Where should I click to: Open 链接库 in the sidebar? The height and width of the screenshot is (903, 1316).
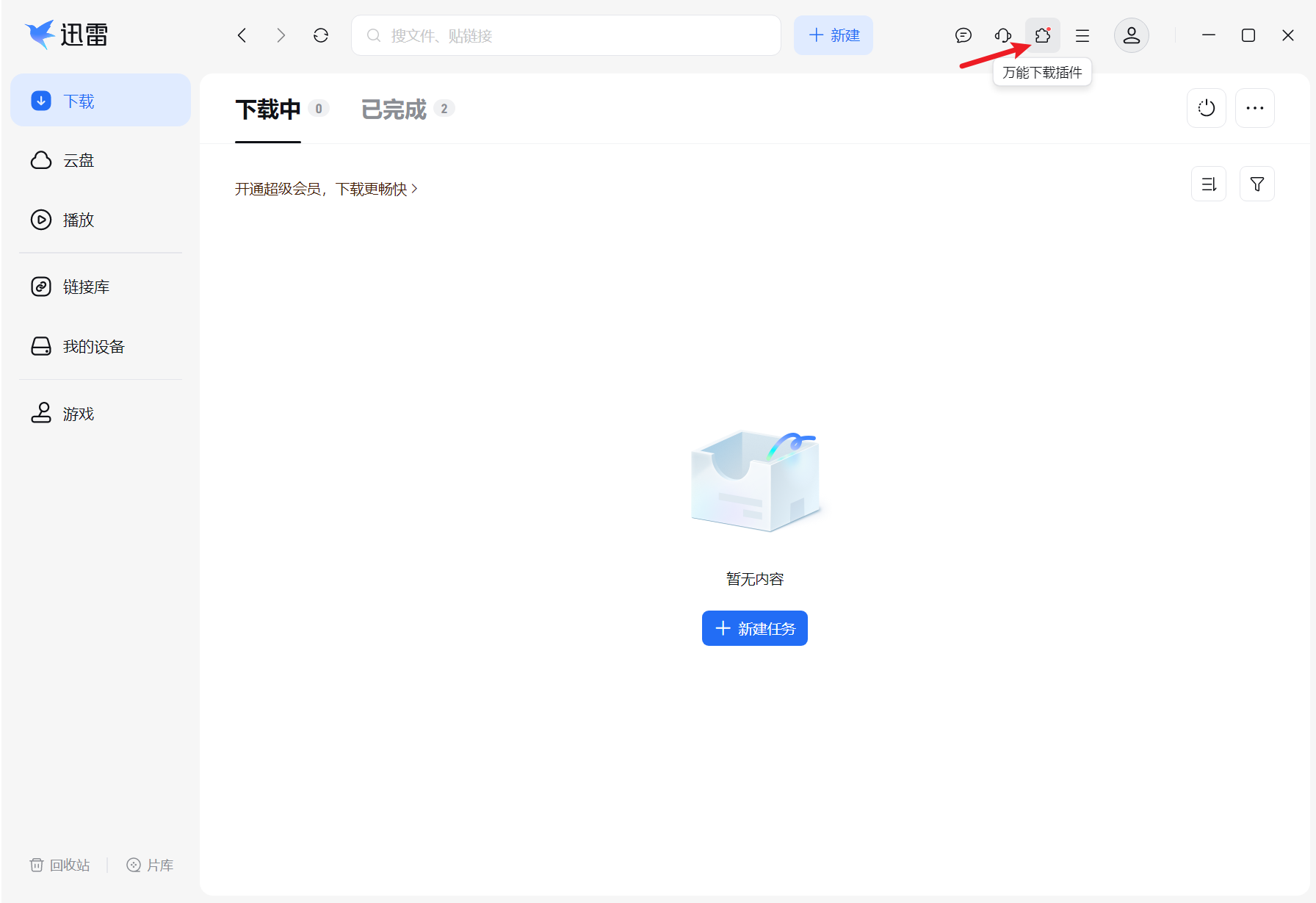(x=101, y=287)
